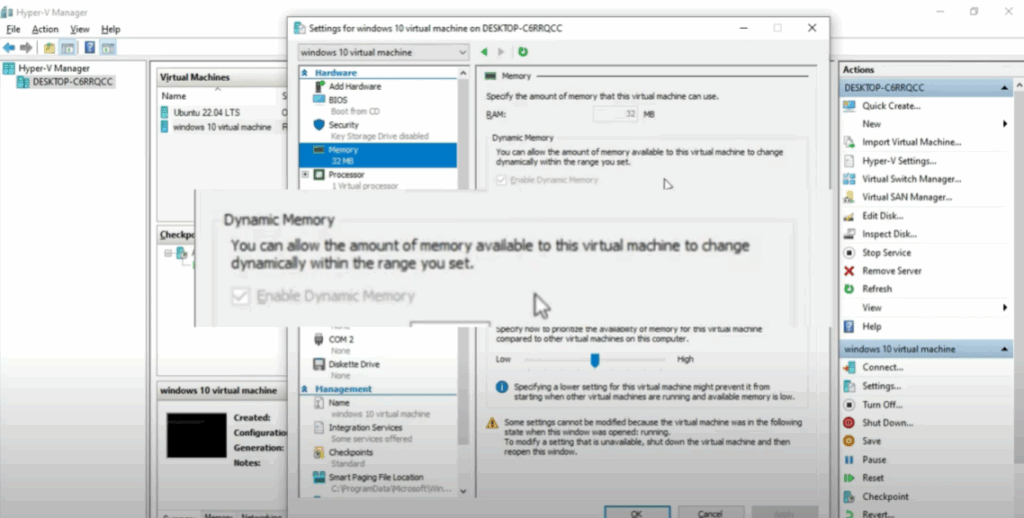
Task: Click the Forward arrow in Hyper-V Manager toolbar
Action: [x=26, y=48]
